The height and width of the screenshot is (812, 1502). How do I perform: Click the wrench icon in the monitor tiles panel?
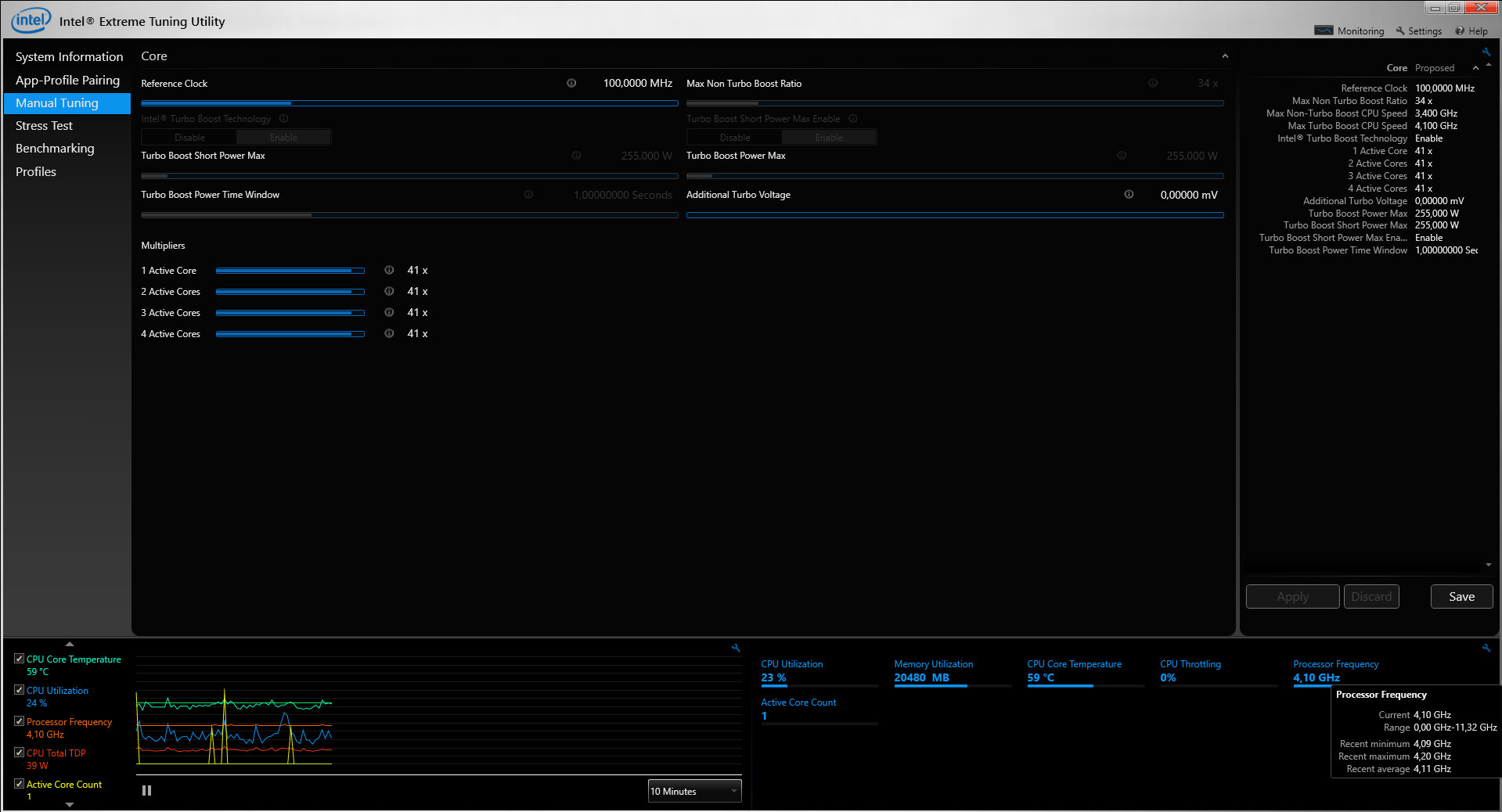[x=1486, y=648]
